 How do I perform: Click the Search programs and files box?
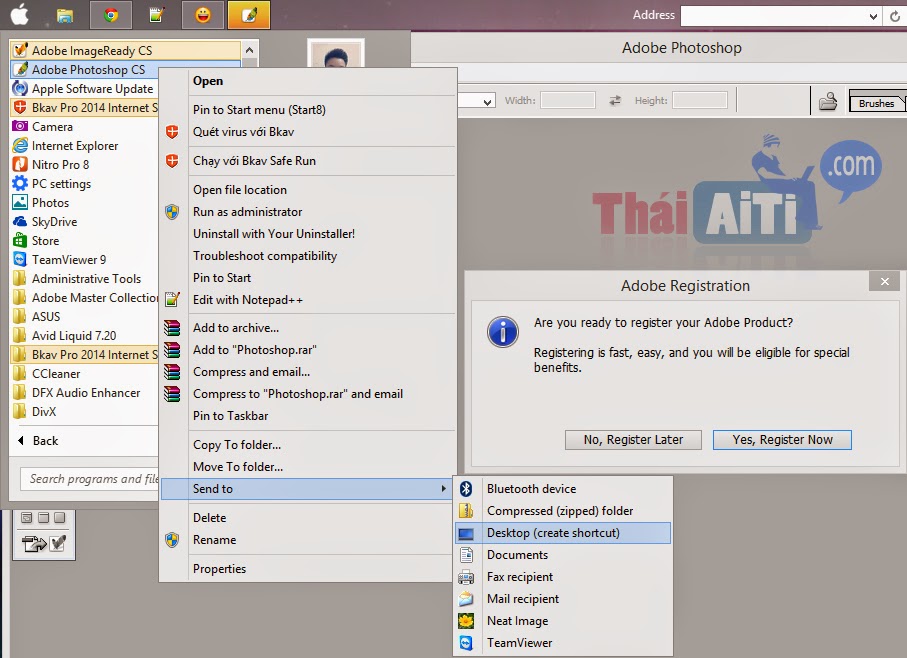tap(90, 479)
